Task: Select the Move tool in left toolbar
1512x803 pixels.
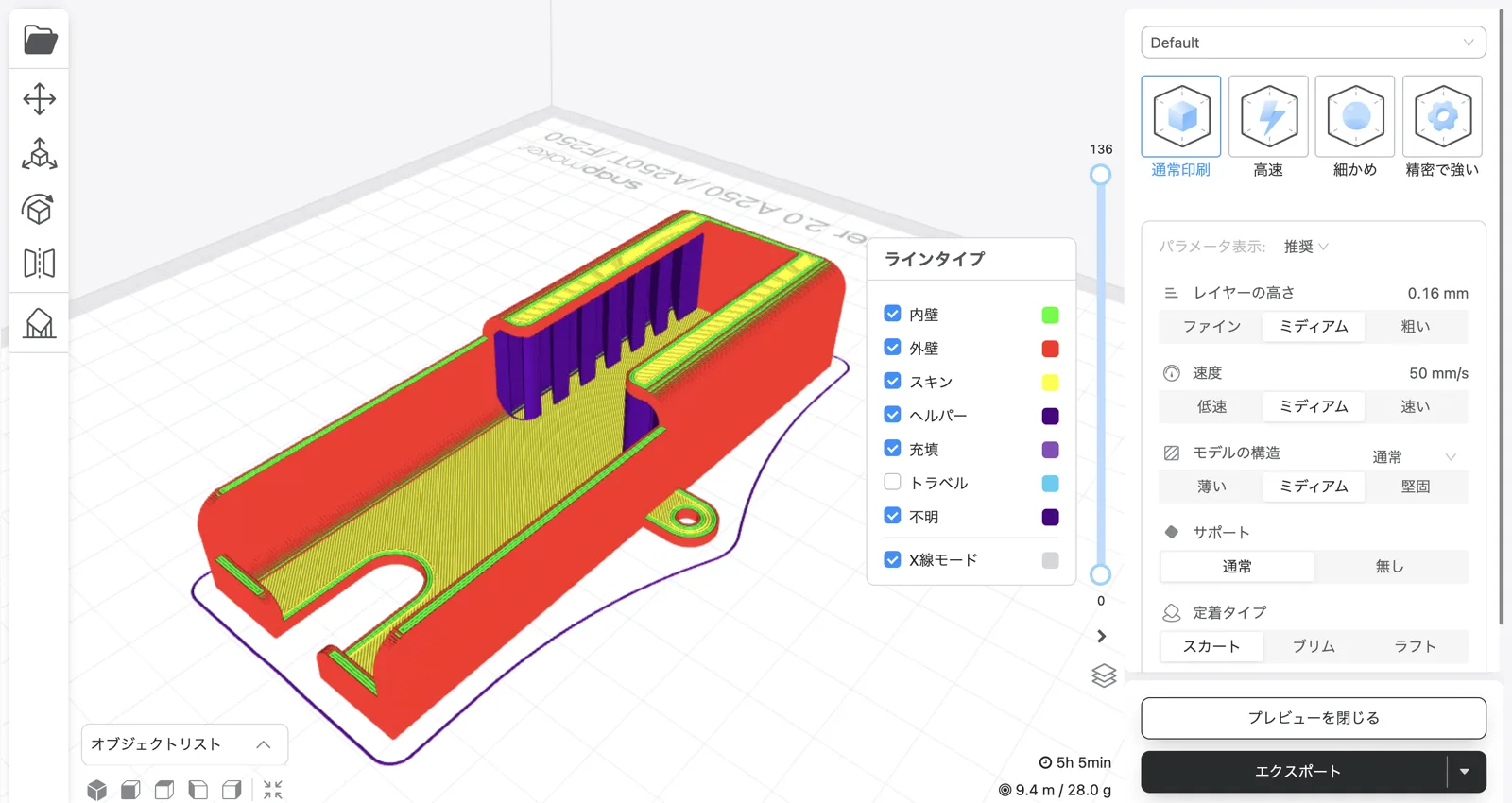Action: pyautogui.click(x=40, y=98)
